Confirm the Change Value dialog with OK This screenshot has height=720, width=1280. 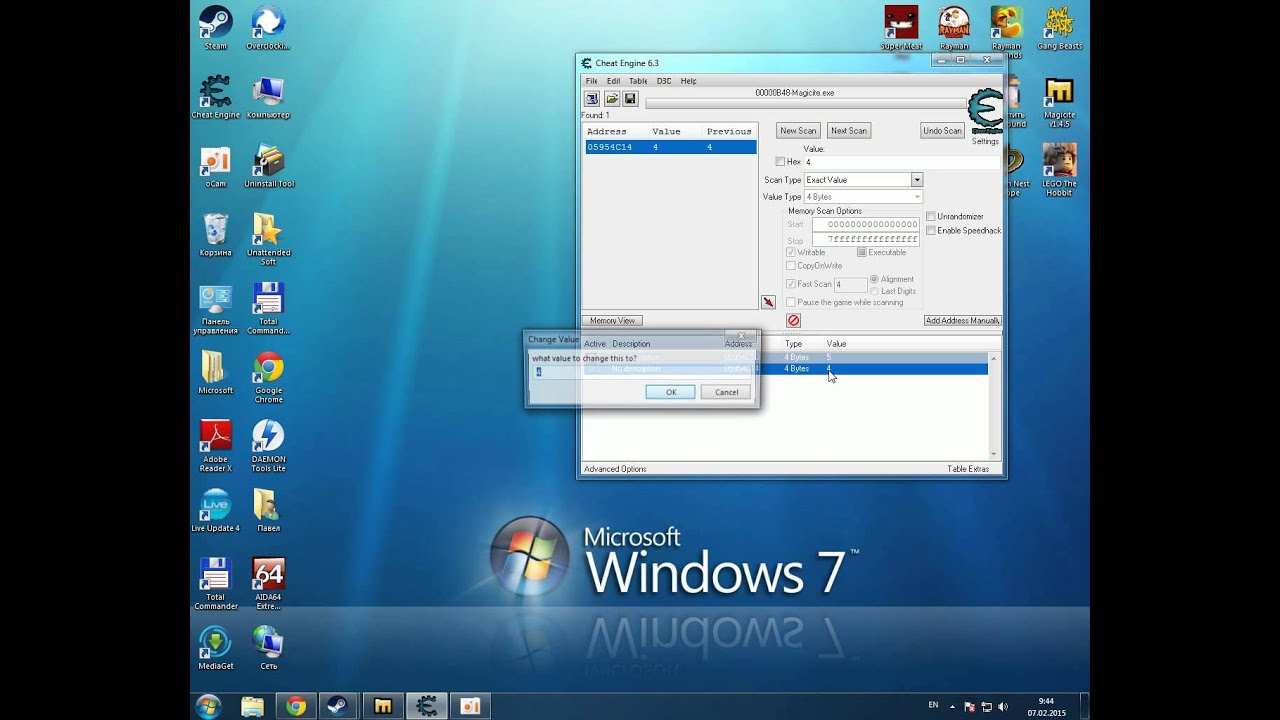pos(671,392)
